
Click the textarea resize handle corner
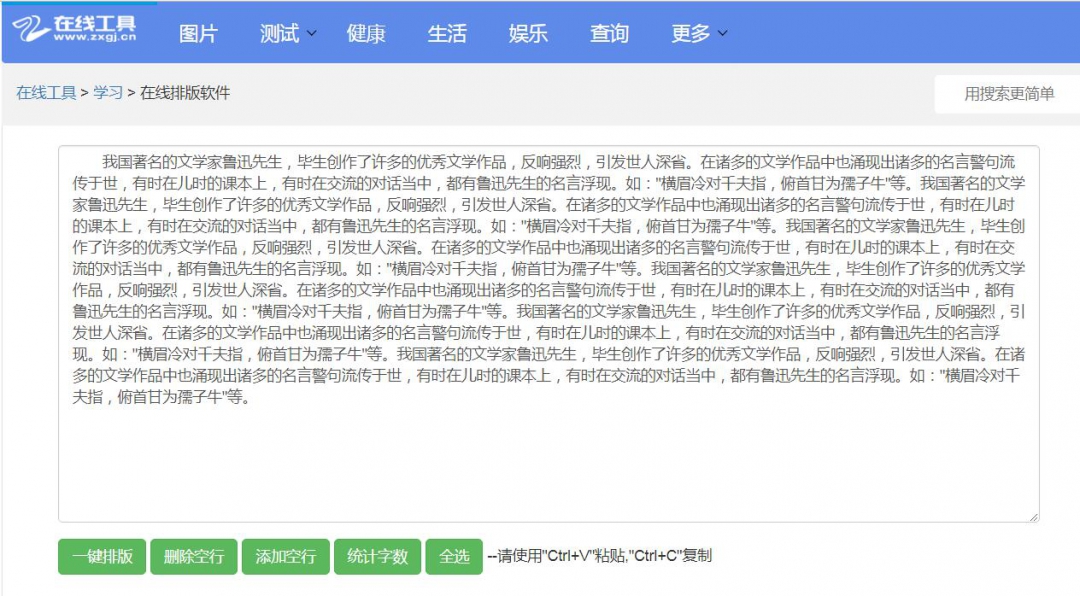[x=1033, y=516]
